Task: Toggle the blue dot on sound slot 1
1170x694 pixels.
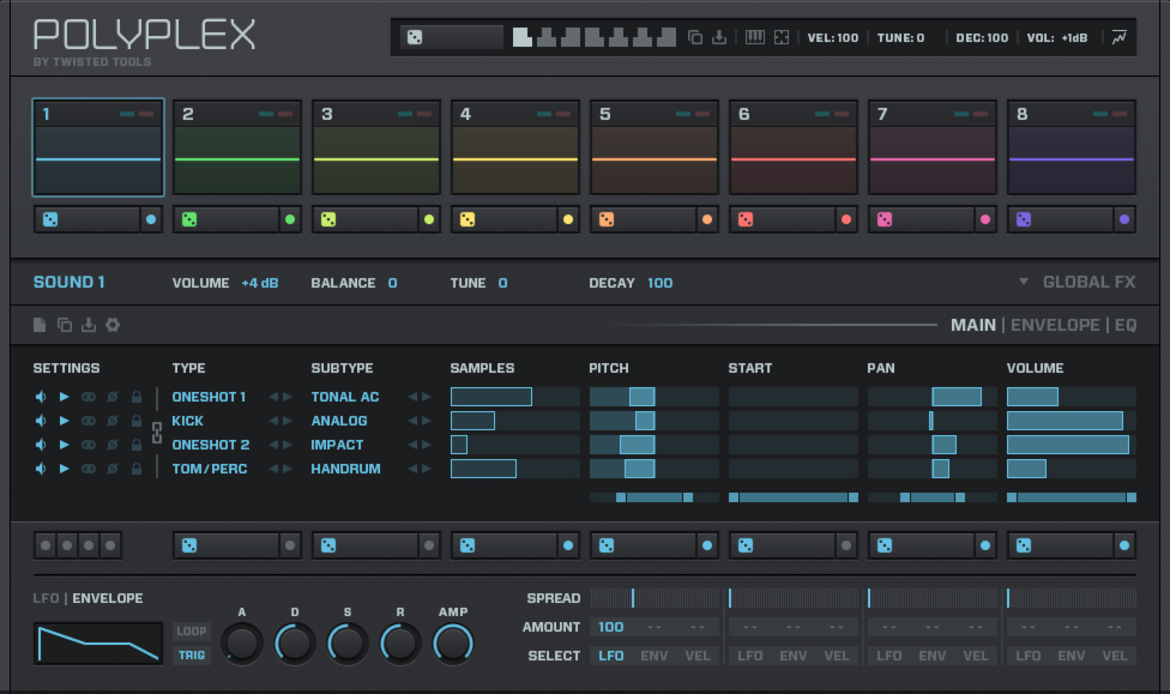Action: 151,219
